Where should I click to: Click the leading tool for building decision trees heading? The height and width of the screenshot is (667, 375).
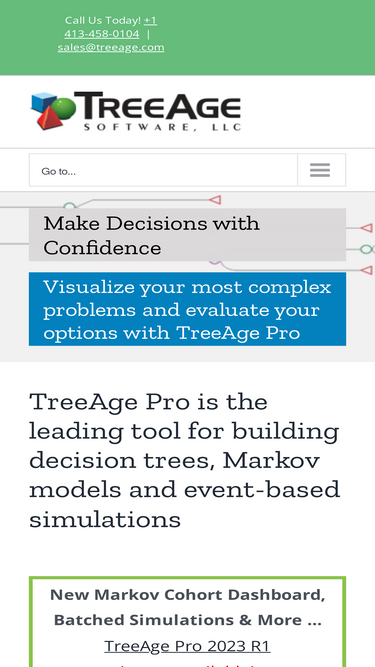(185, 460)
